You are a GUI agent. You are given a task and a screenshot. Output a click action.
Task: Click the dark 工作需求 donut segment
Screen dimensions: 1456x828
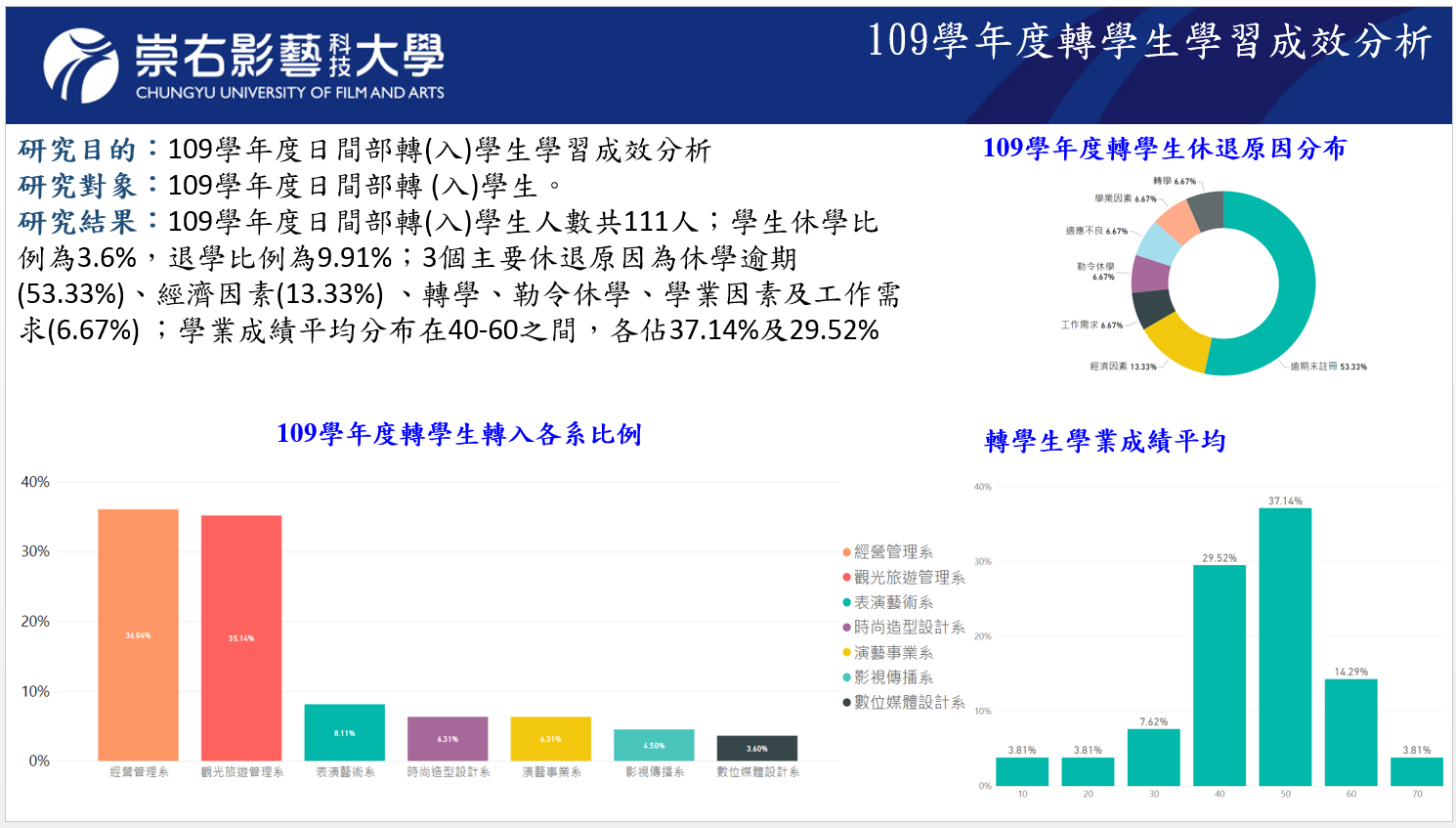click(x=1153, y=308)
